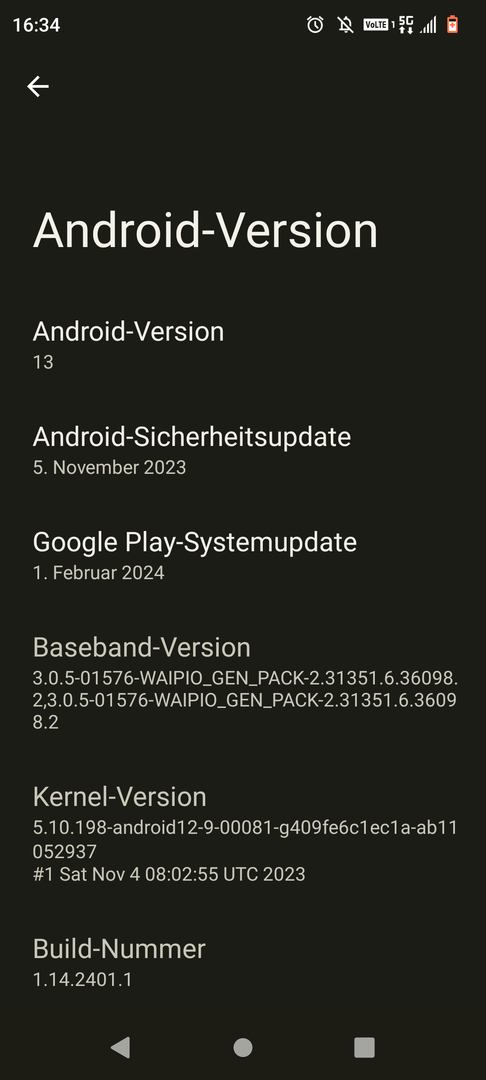
Task: Go home via the circle button
Action: [x=243, y=1048]
